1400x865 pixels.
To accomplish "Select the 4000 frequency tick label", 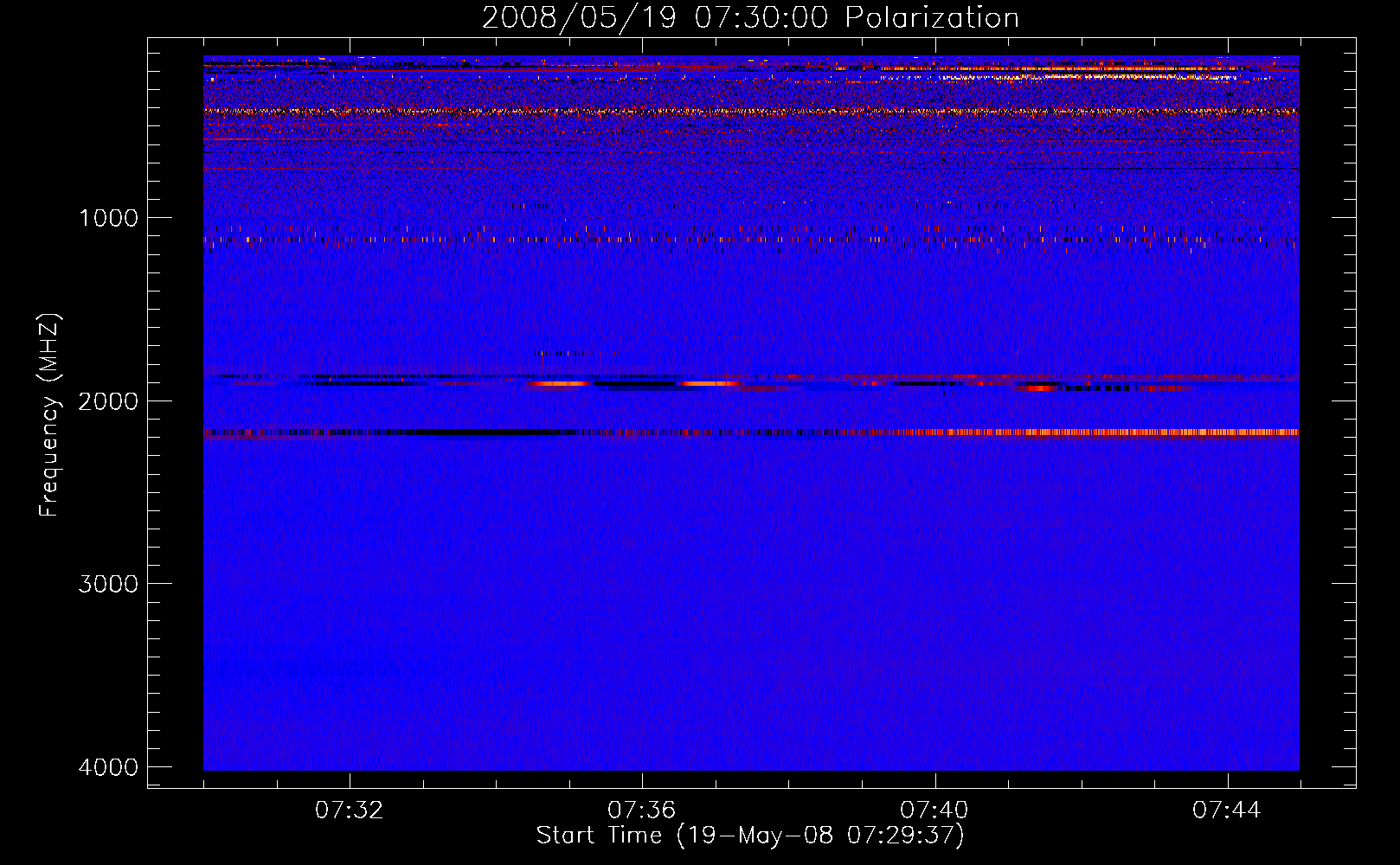I will (108, 767).
